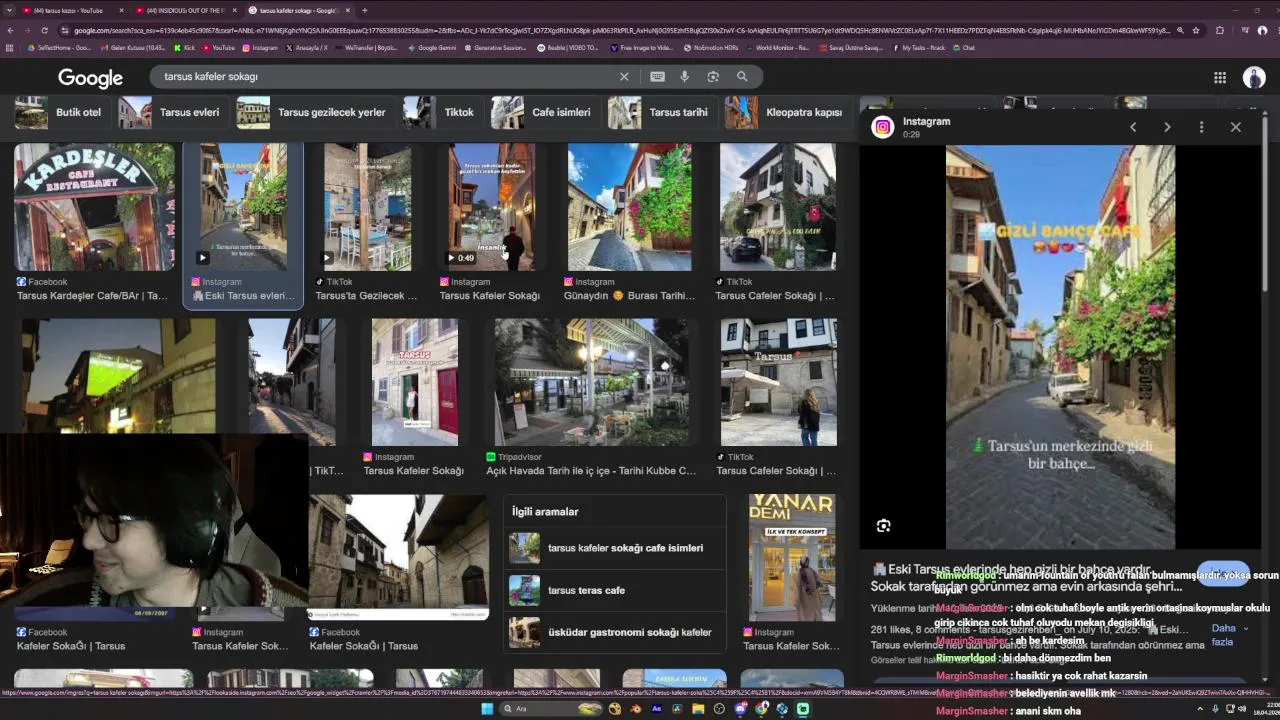Viewport: 1280px width, 720px height.
Task: Open the YouTube bookmark
Action: [219, 48]
